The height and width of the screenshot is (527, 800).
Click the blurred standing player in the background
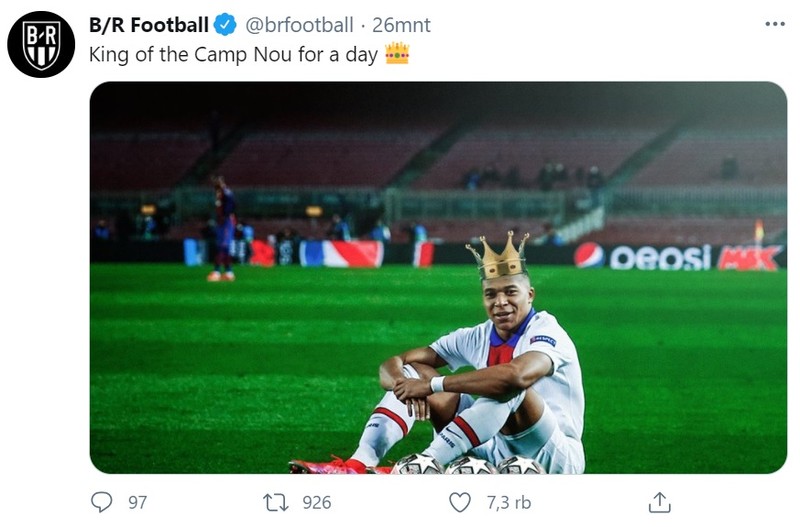224,228
